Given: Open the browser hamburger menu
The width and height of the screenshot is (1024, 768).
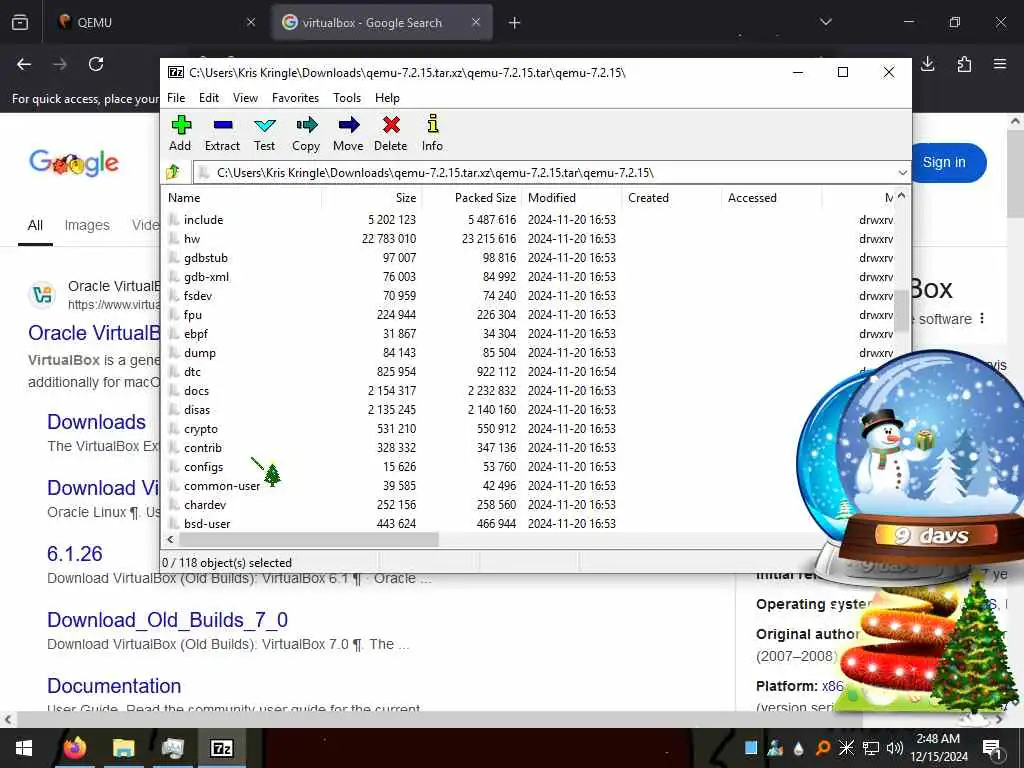Looking at the screenshot, I should (1000, 64).
